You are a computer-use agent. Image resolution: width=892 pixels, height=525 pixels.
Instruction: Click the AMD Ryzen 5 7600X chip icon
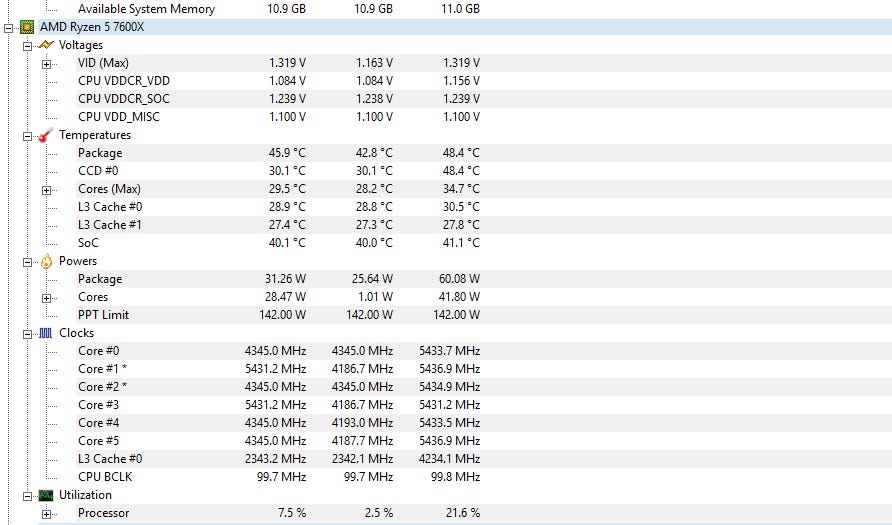point(27,27)
